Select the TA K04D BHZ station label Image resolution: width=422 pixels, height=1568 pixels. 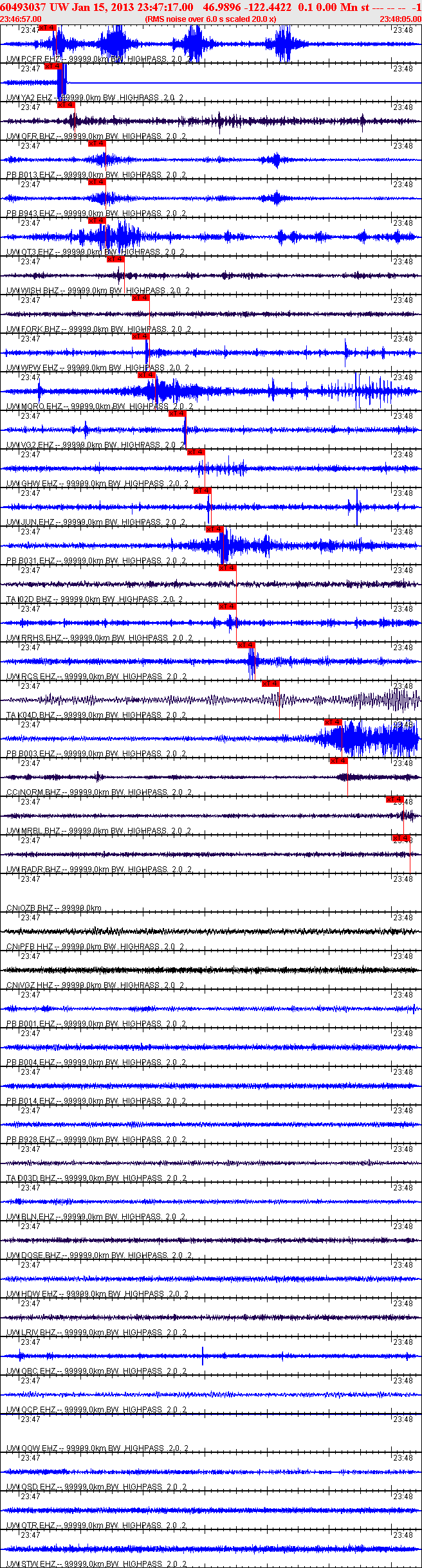(x=32, y=715)
